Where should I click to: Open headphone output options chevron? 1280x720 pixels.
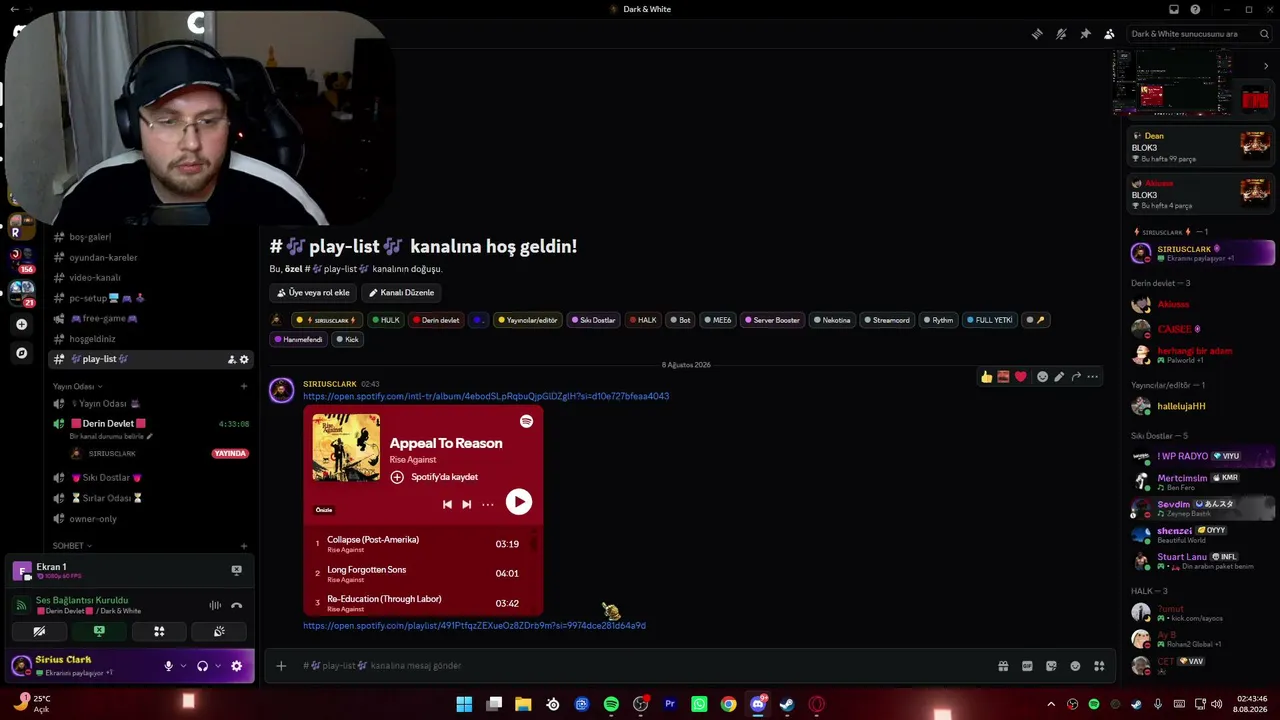point(216,666)
